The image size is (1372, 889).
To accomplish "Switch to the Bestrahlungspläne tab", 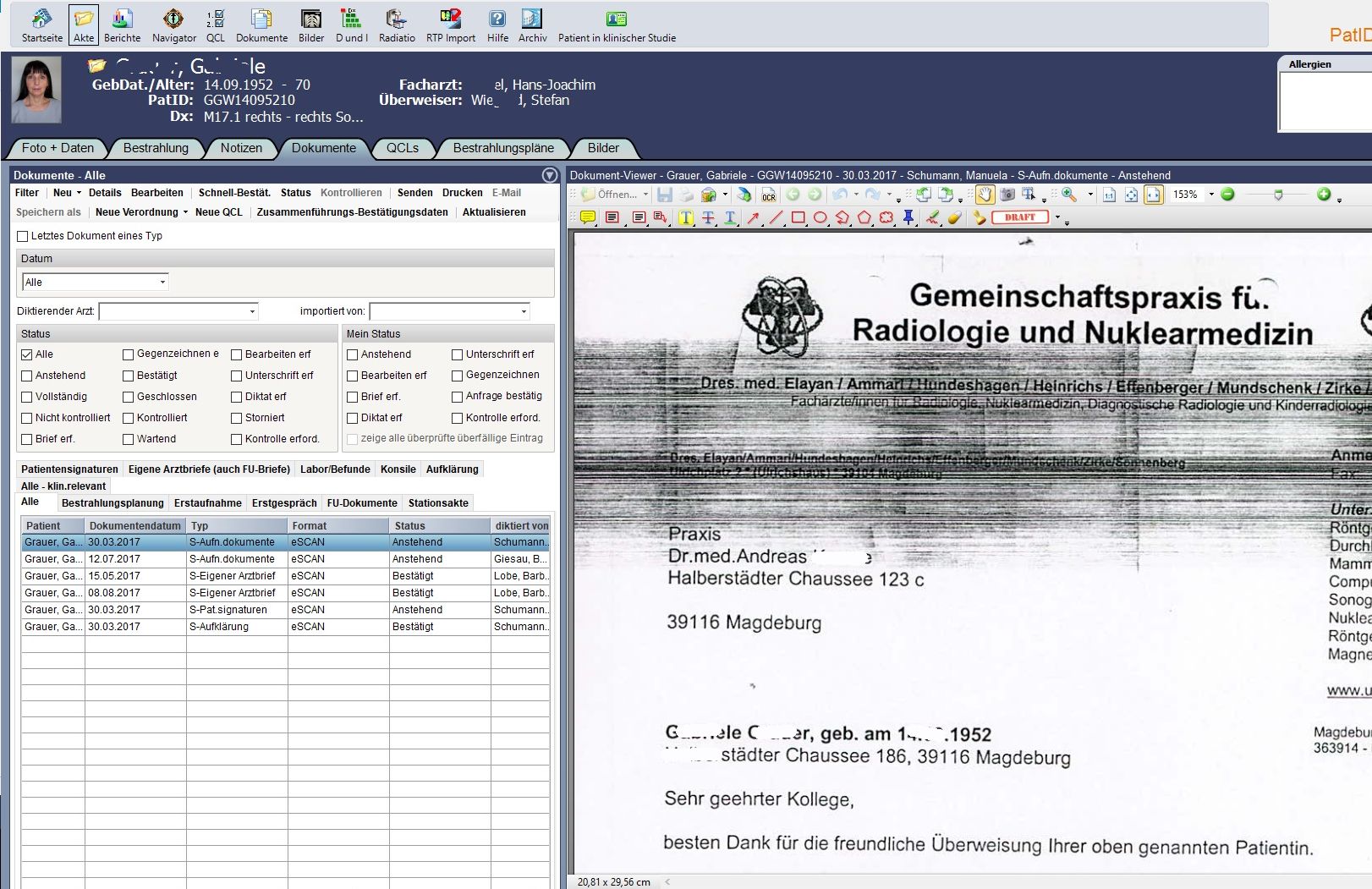I will 503,148.
